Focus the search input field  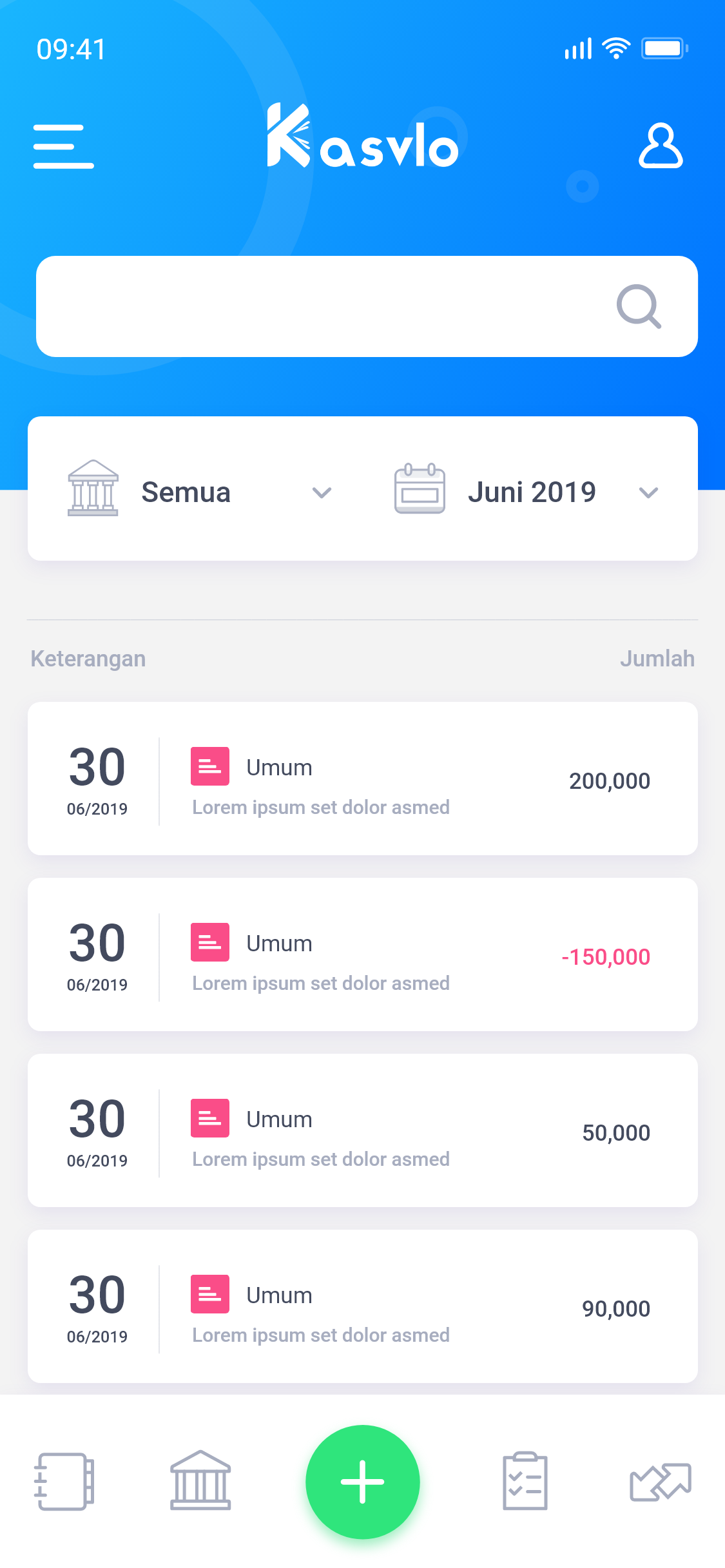click(x=367, y=306)
